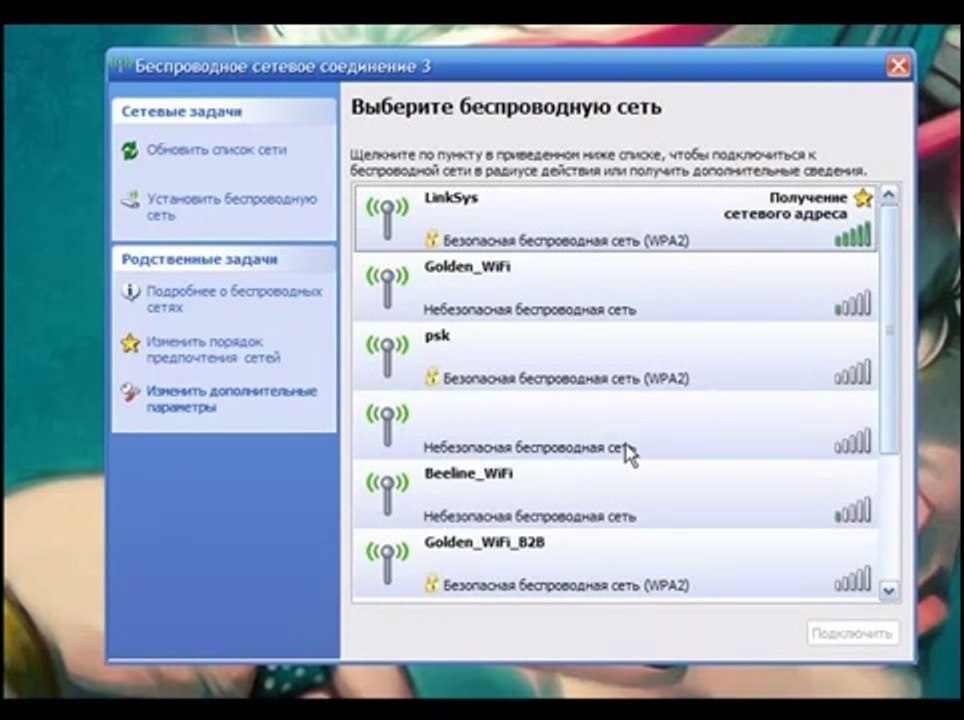
Task: Click the info icon for wireless networks details
Action: pos(130,292)
